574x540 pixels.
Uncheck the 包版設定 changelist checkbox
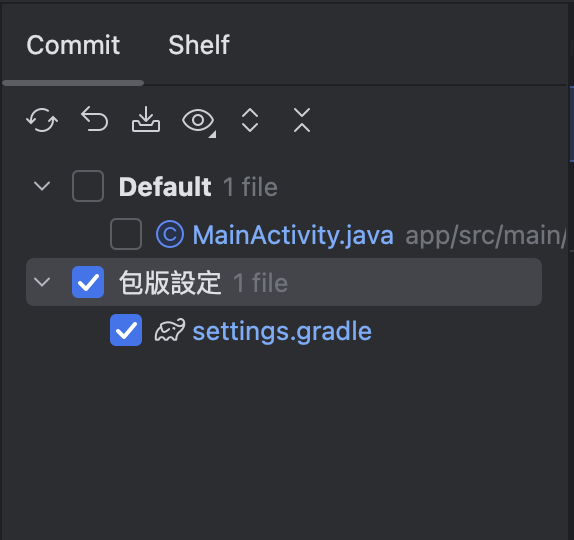pos(88,282)
